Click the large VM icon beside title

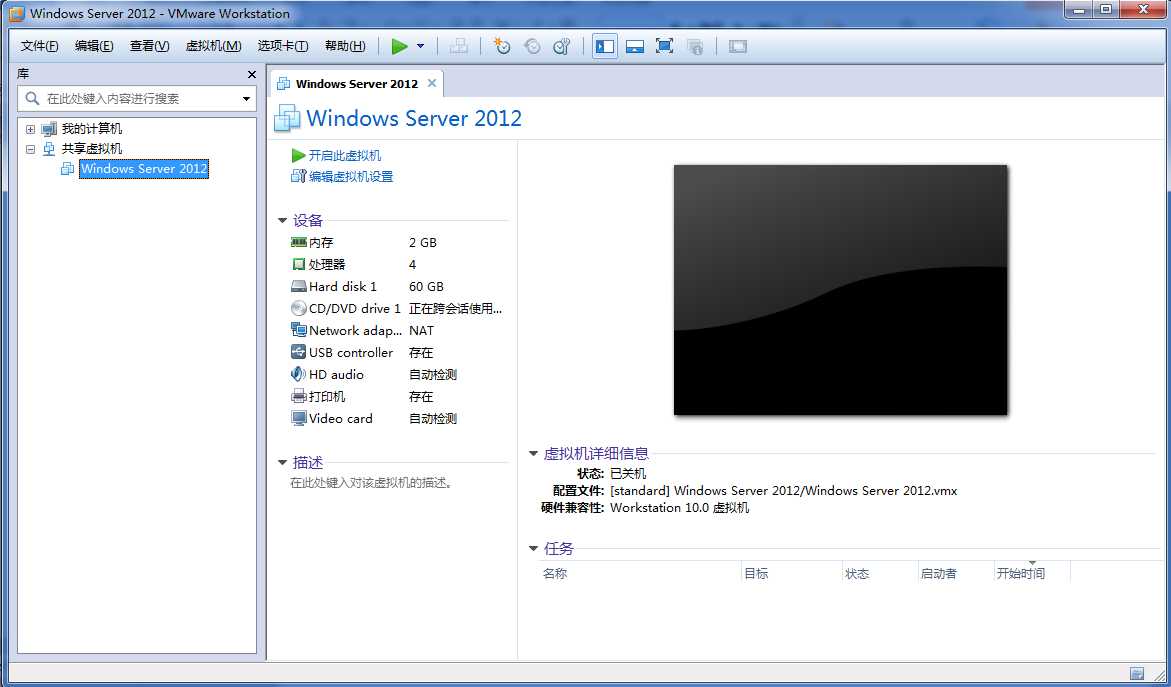288,118
